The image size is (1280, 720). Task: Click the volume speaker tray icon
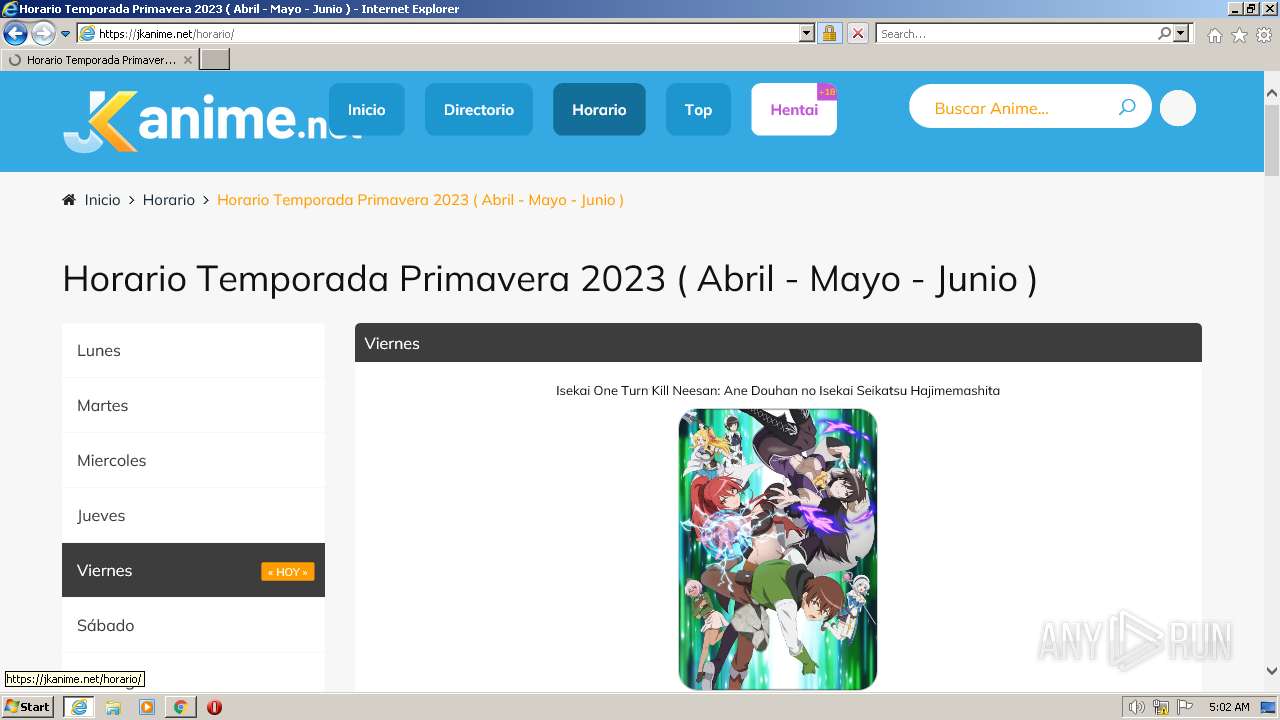click(x=1137, y=707)
